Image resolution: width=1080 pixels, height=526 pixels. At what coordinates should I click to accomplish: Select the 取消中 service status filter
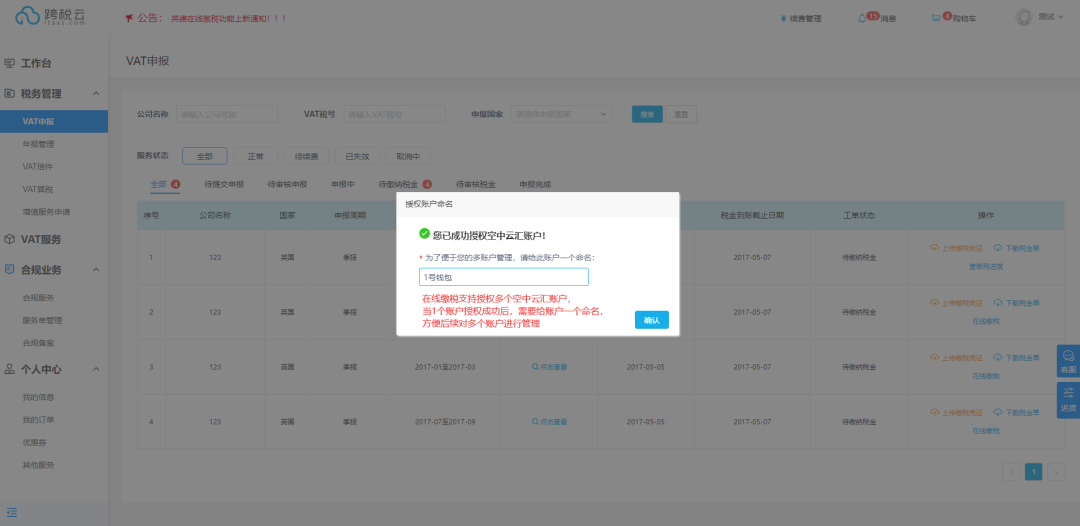(408, 156)
